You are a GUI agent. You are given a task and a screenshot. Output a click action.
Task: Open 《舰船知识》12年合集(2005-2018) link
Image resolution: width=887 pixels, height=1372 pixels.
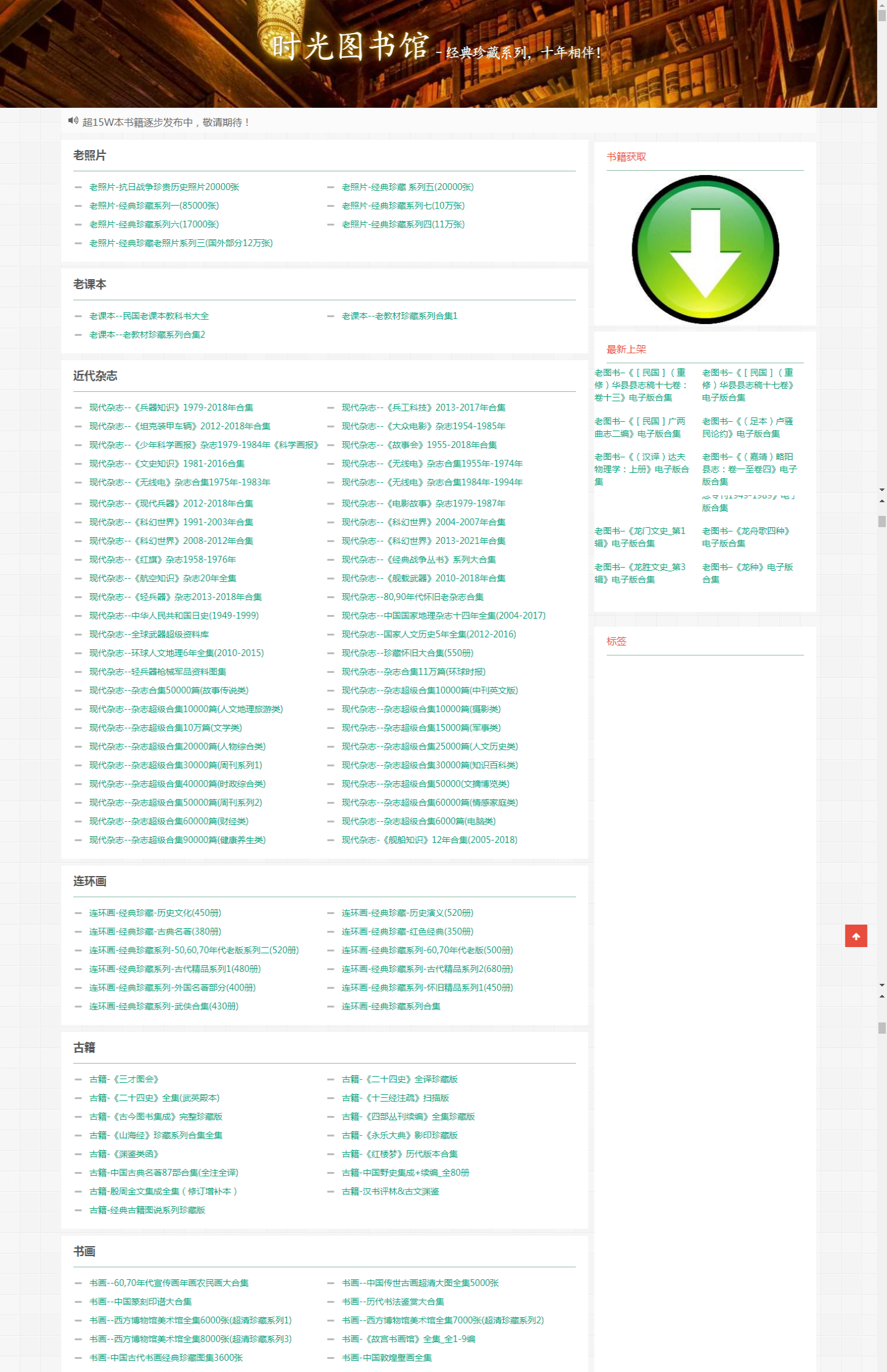tap(429, 840)
